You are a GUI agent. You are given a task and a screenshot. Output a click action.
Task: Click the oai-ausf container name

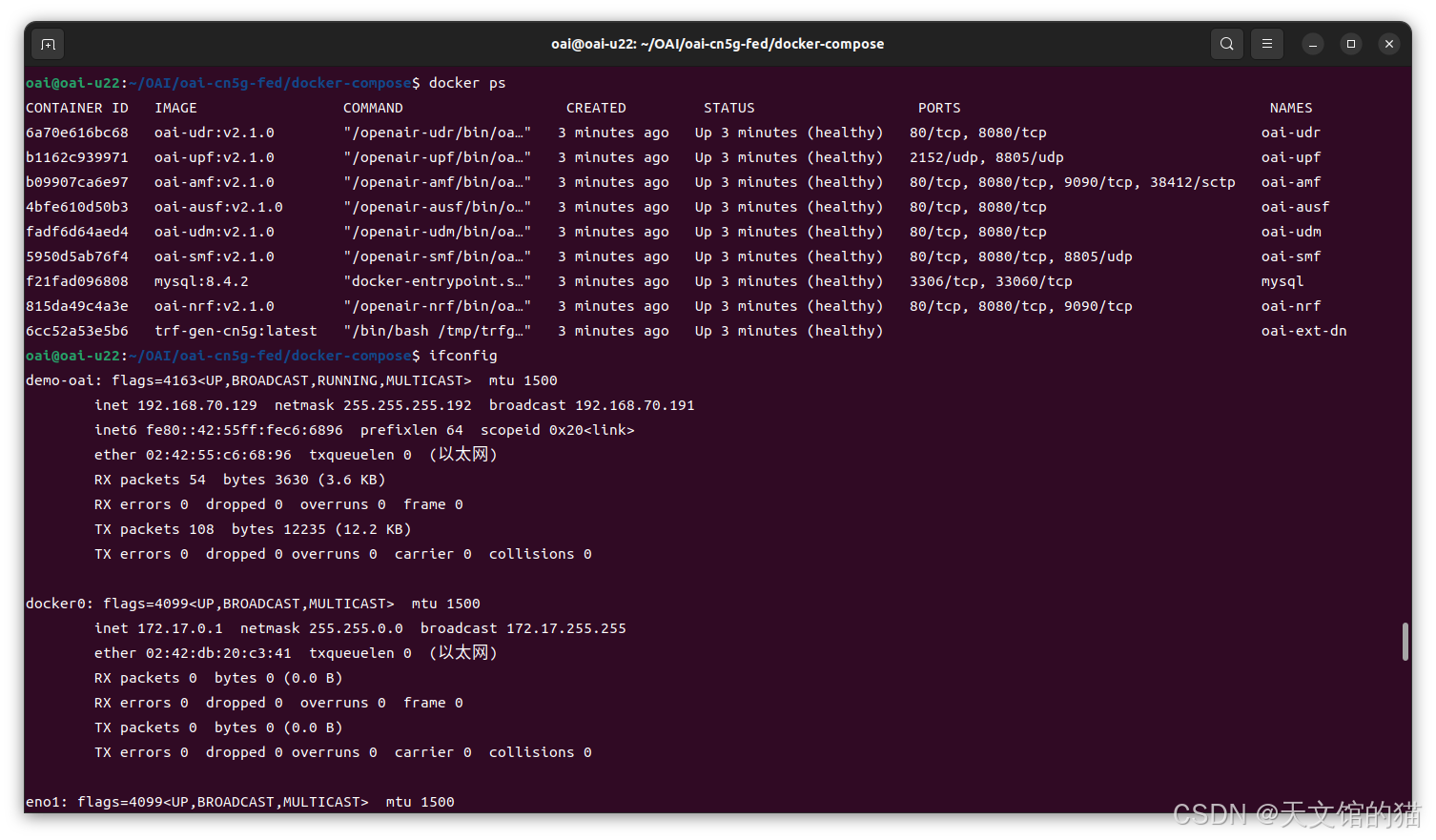1295,207
